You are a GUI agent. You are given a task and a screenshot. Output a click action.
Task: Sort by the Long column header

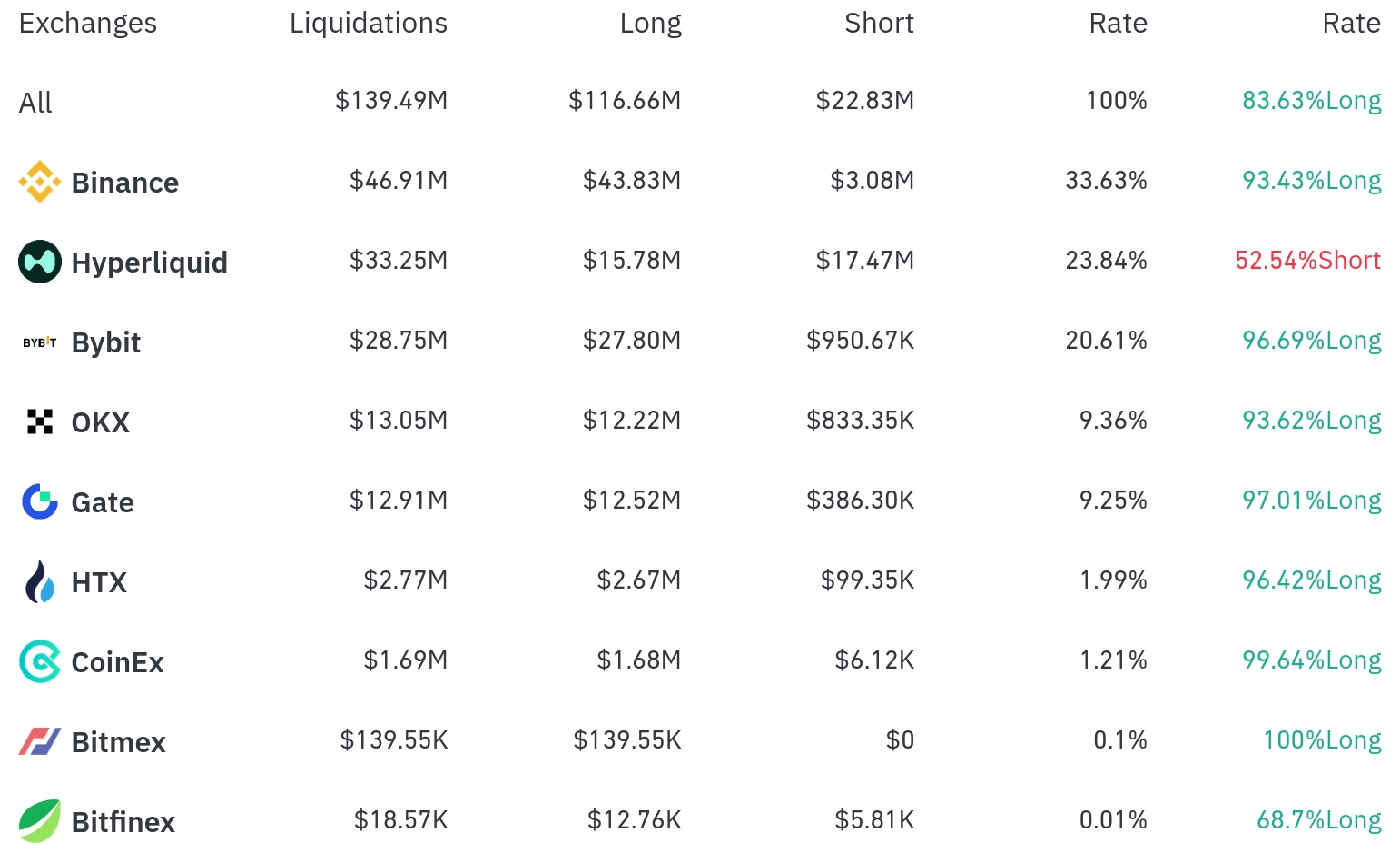pos(650,23)
